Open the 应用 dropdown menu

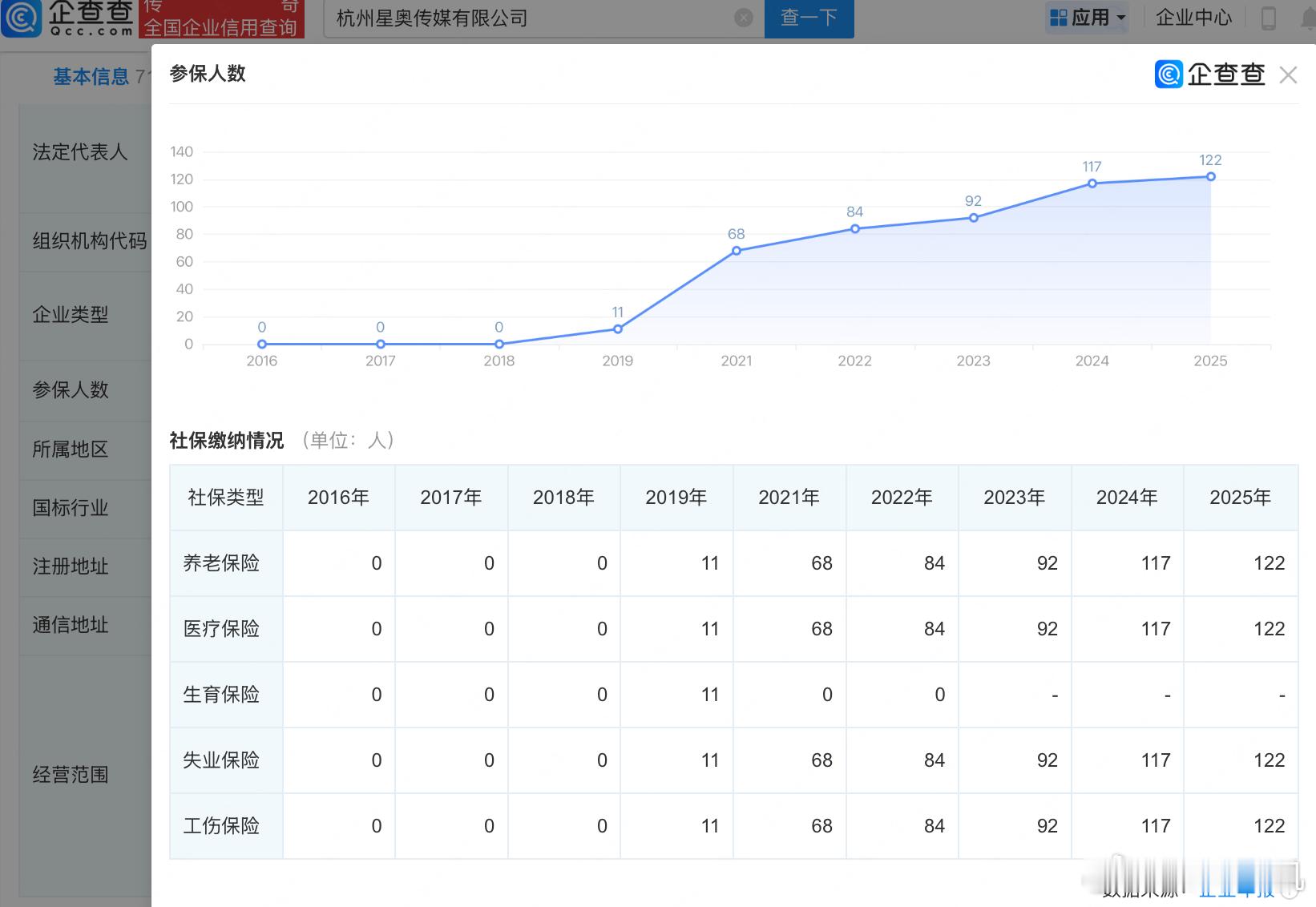point(1088,18)
